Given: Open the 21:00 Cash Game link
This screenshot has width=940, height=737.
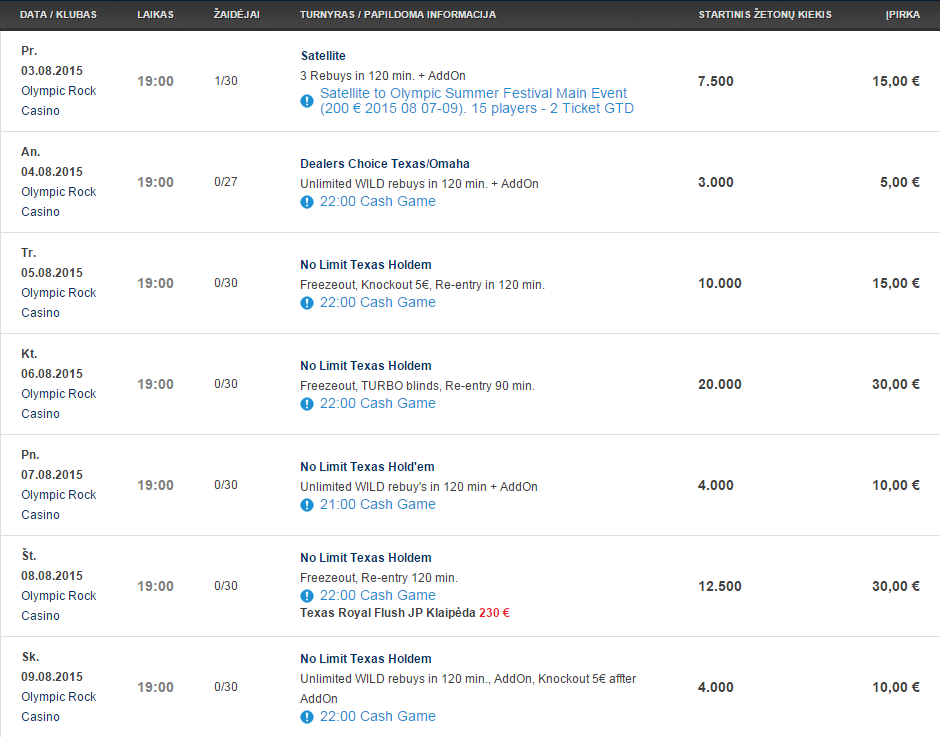Looking at the screenshot, I should [x=378, y=504].
